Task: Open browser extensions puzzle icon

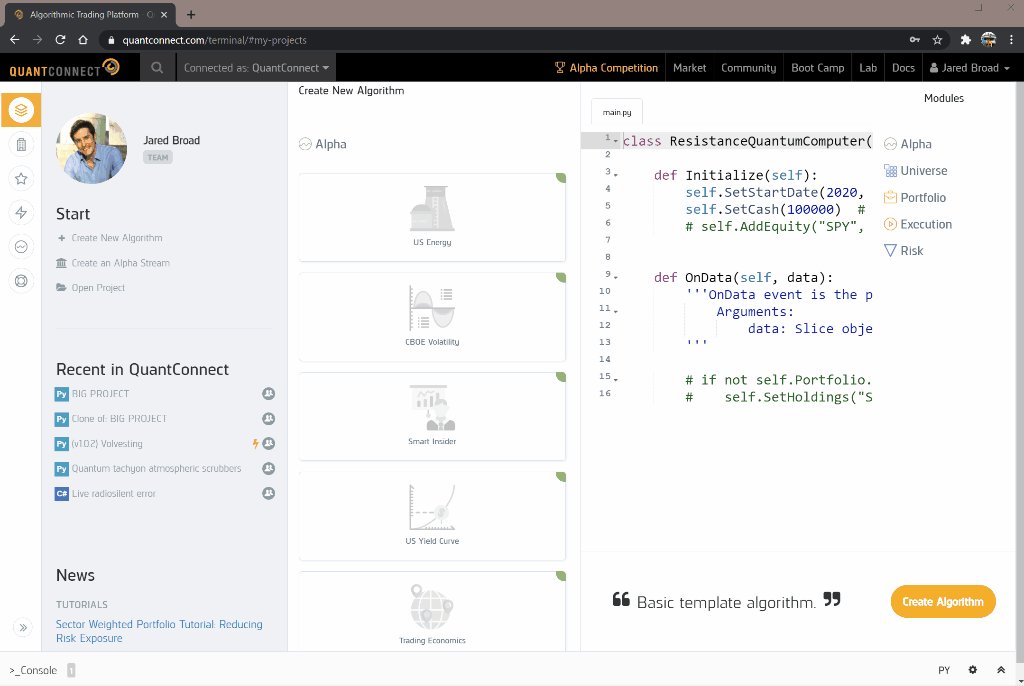Action: 965,40
